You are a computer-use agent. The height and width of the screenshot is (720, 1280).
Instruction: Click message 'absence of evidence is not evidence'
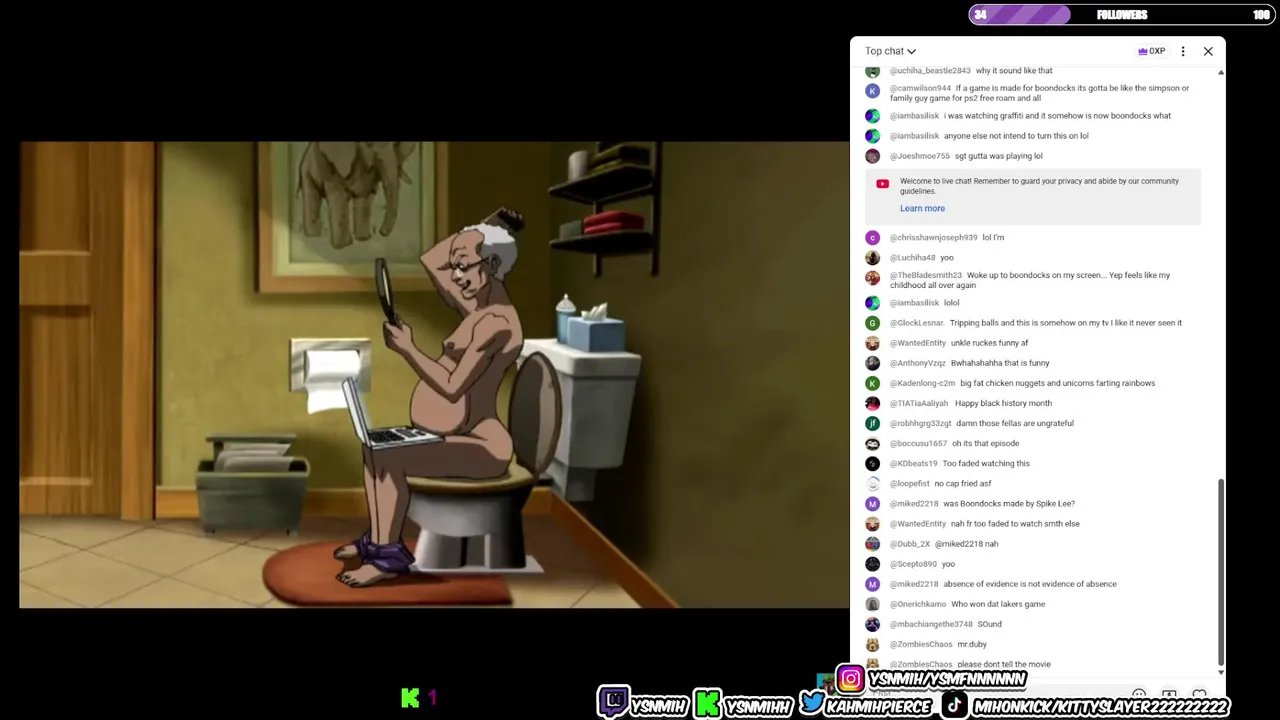(x=1030, y=584)
